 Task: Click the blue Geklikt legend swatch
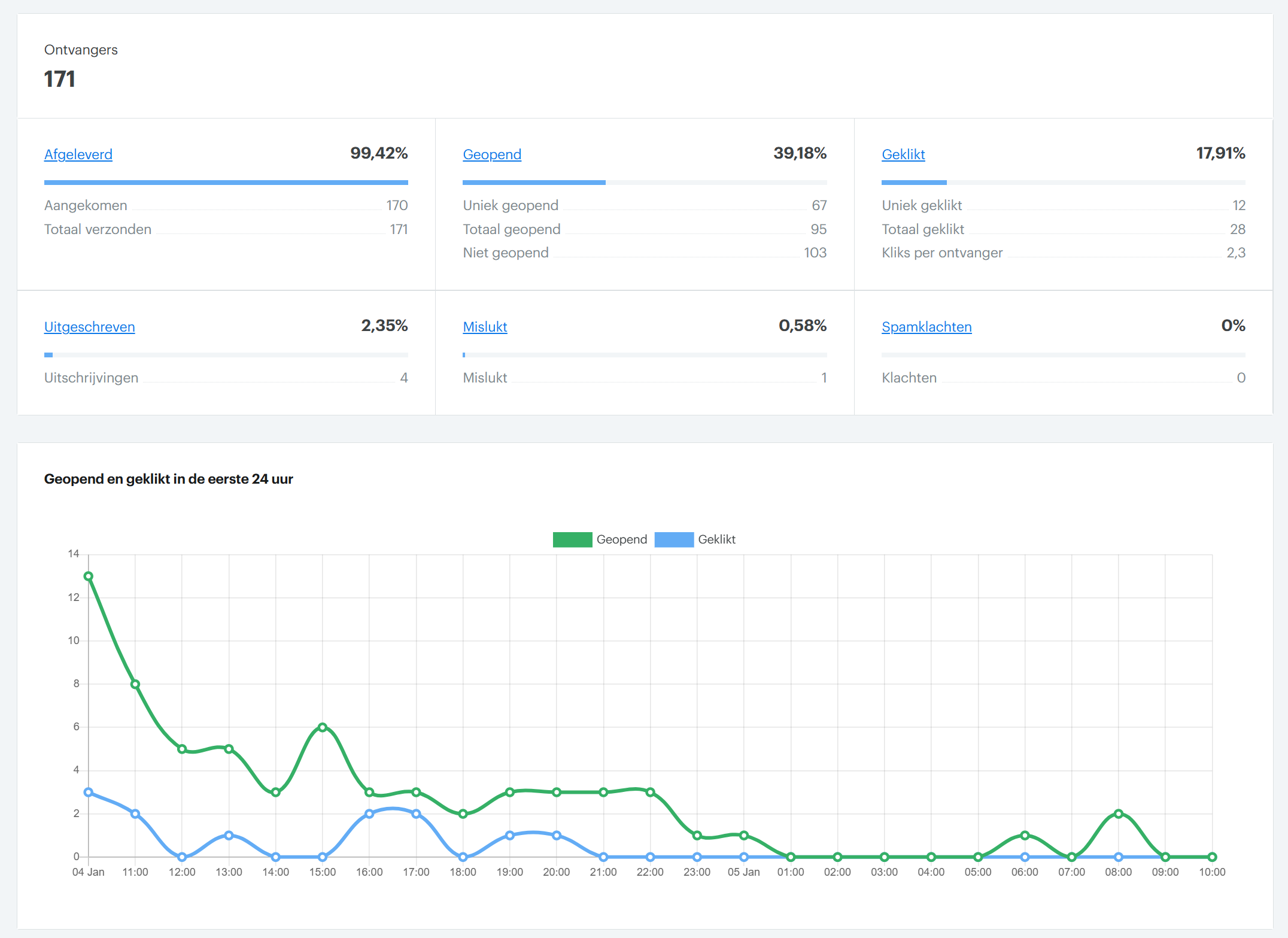point(674,539)
